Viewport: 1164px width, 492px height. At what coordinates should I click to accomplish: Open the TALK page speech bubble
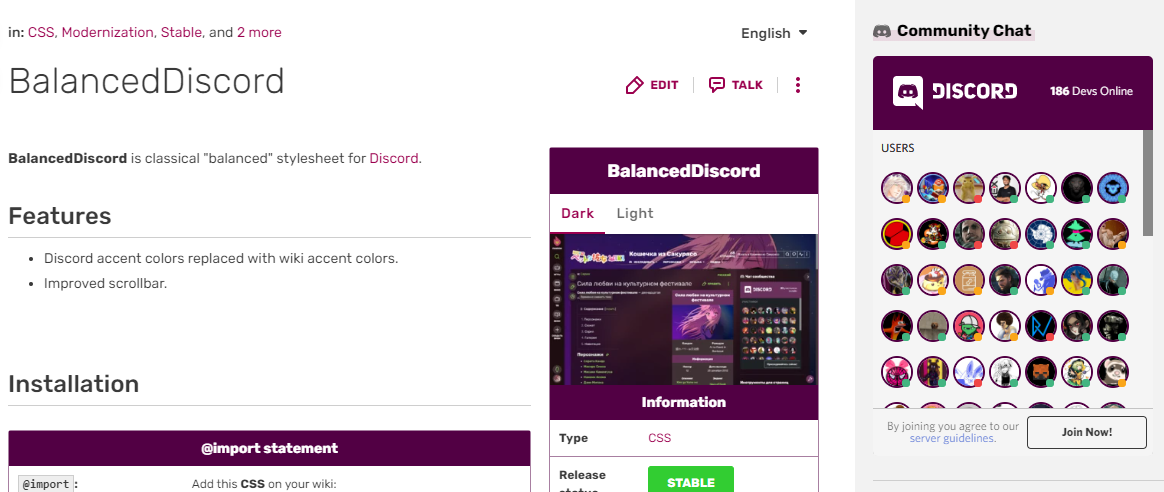pos(716,85)
